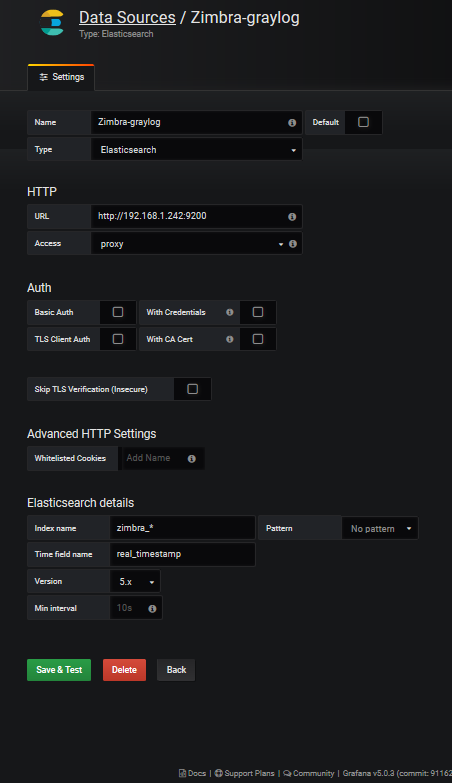Open the Pattern dropdown showing No pattern
Viewport: 452px width, 783px height.
[x=380, y=528]
